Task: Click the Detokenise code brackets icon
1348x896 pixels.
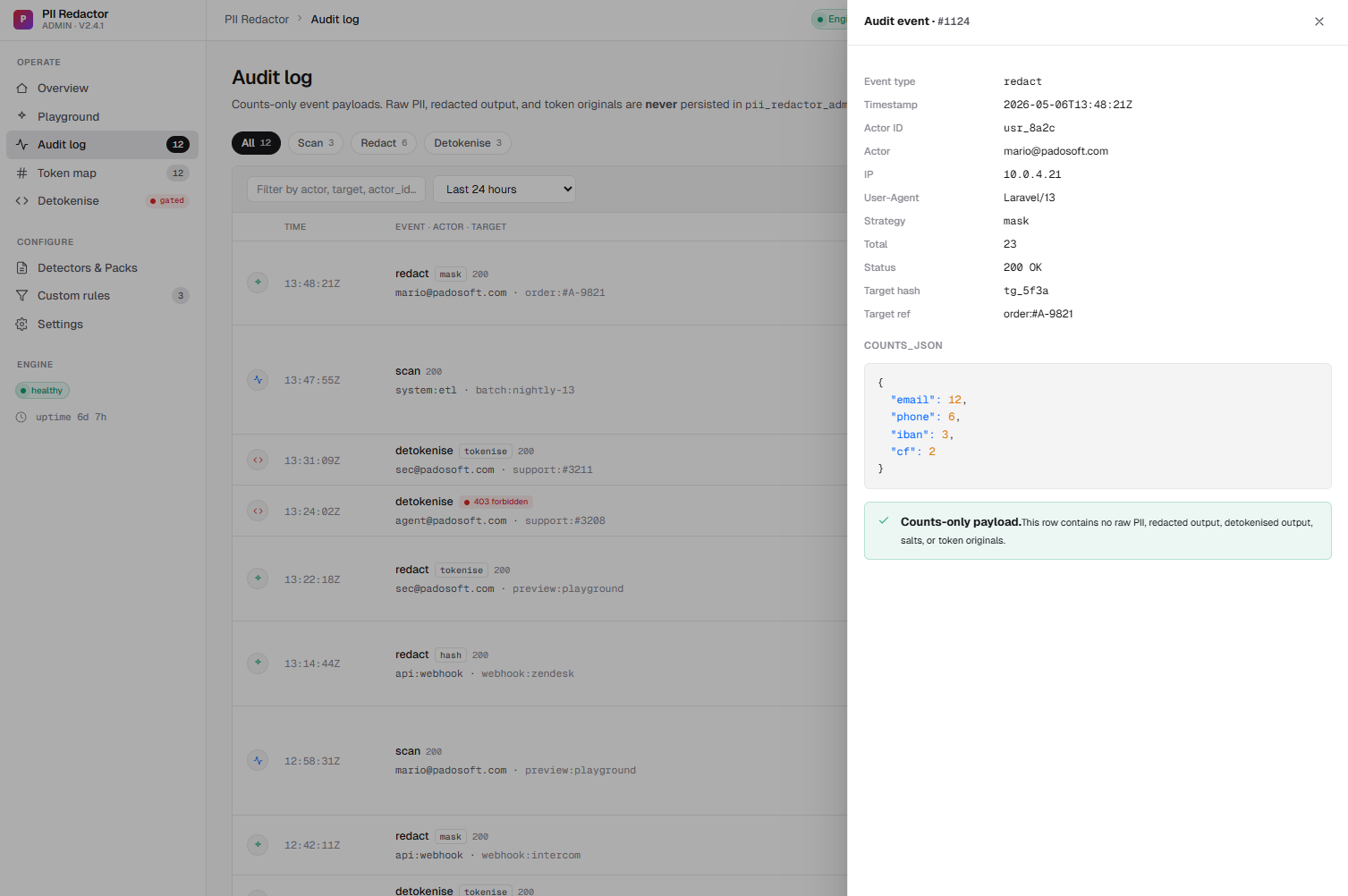Action: [x=22, y=201]
